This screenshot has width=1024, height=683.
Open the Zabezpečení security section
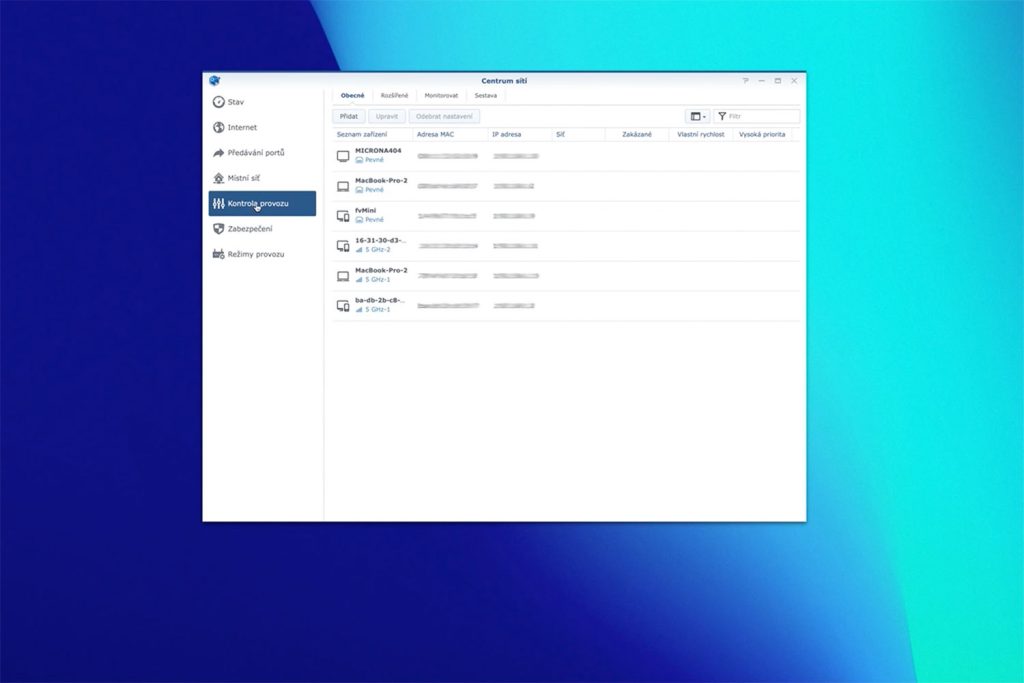click(x=243, y=229)
